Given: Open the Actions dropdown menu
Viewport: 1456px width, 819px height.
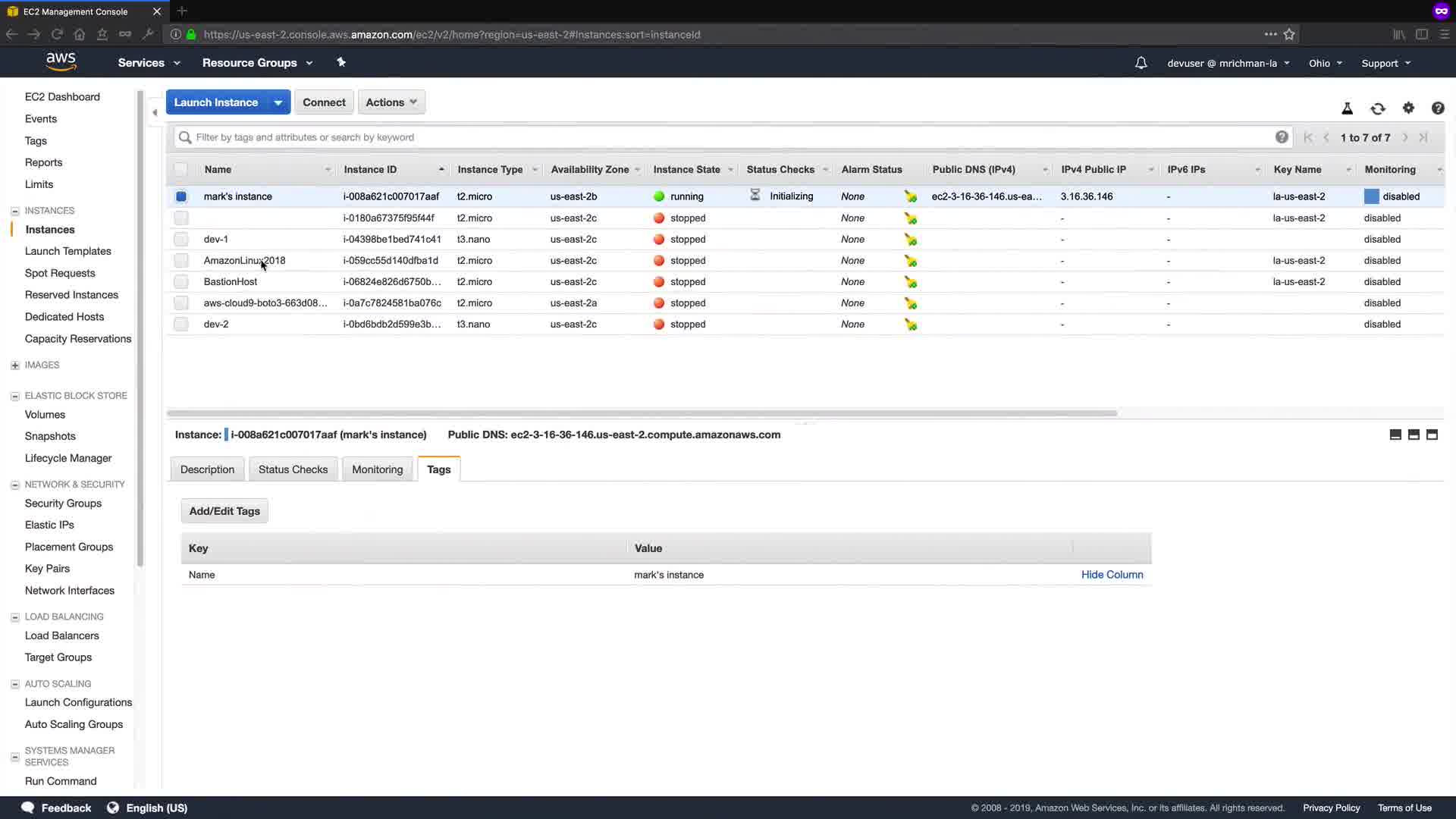Looking at the screenshot, I should pos(391,102).
